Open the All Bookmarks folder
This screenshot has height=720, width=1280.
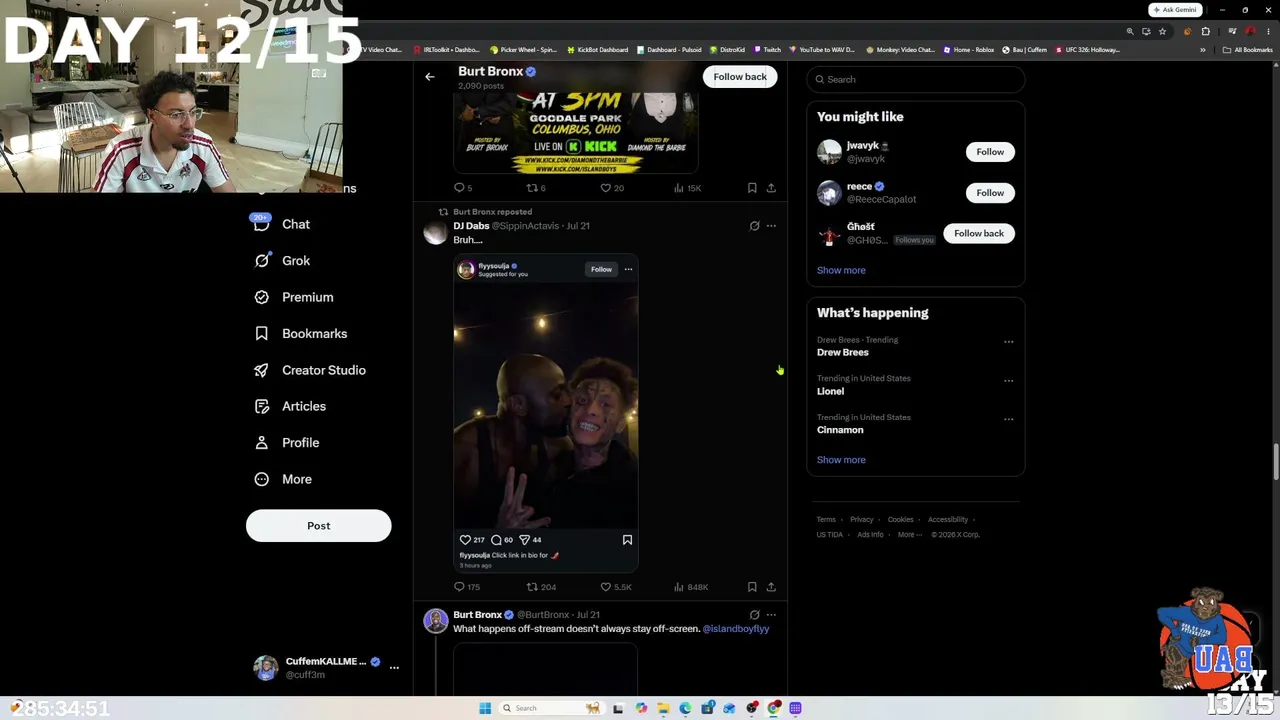1247,50
